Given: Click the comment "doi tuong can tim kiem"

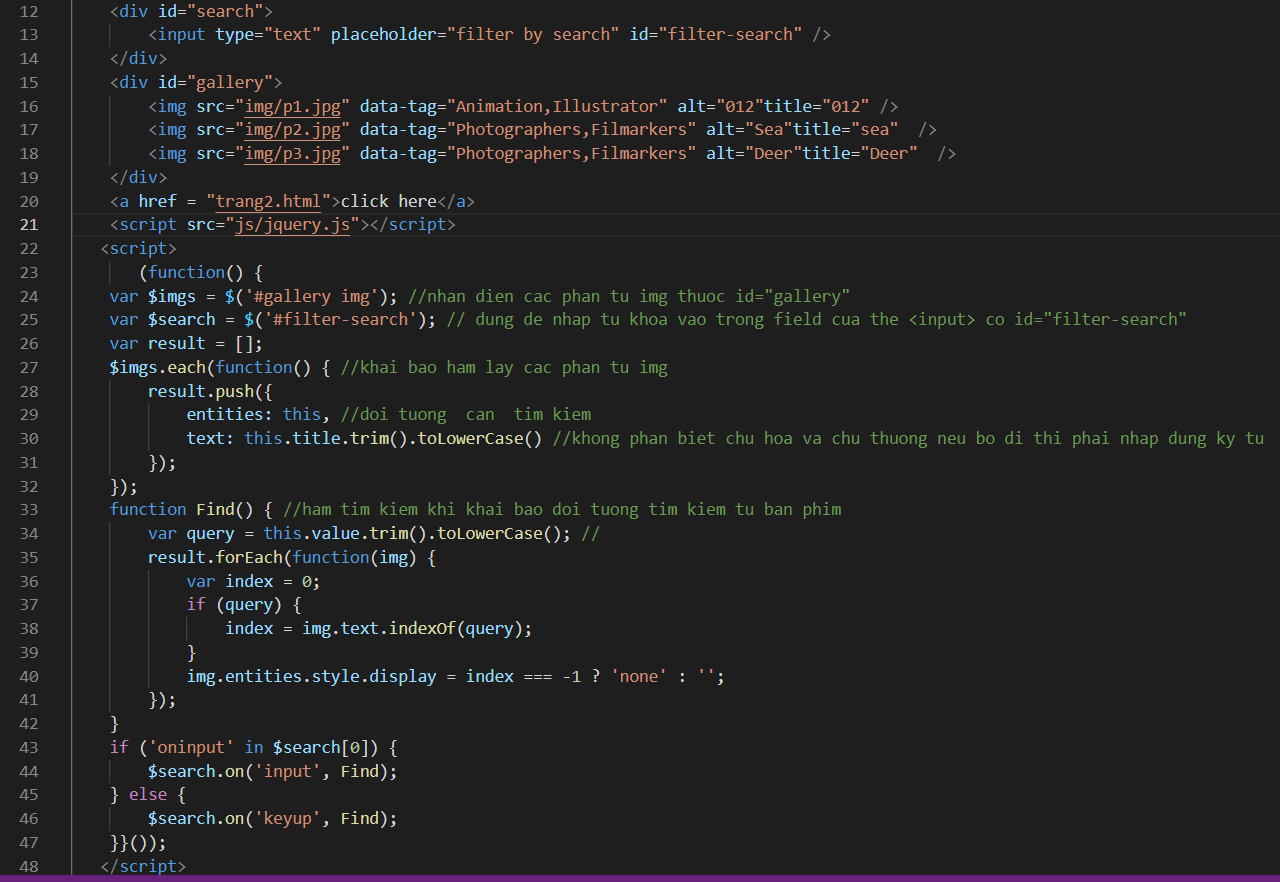Looking at the screenshot, I should pyautogui.click(x=466, y=414).
